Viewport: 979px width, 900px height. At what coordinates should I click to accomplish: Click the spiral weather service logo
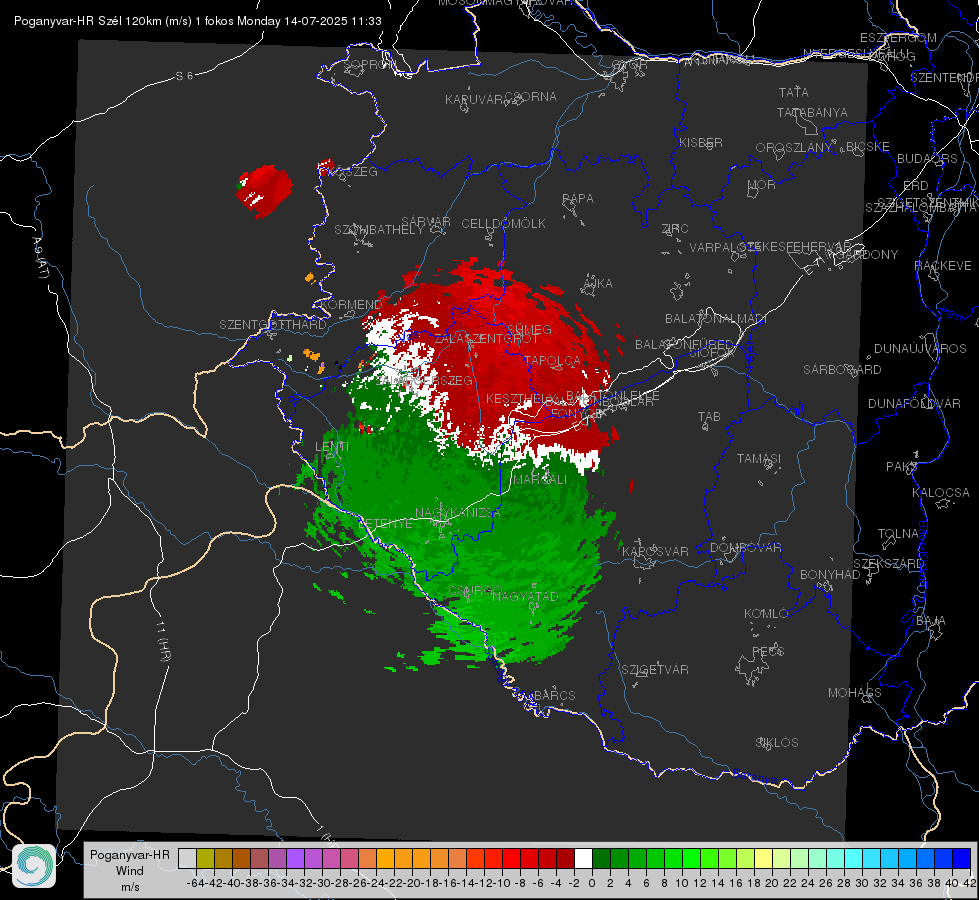[x=34, y=866]
